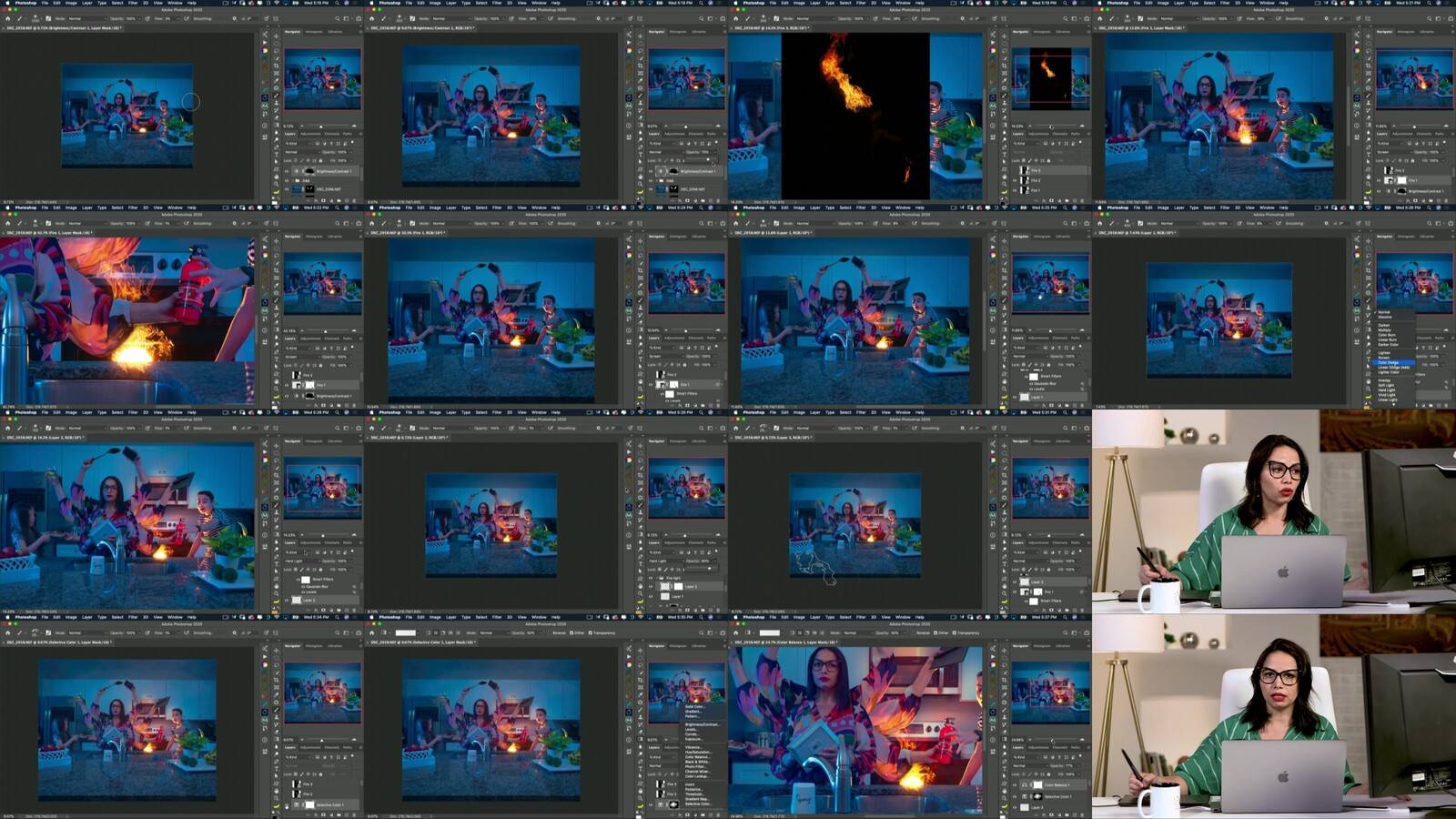Choose Brightness/Contrast in the open adjustment-layer menu
This screenshot has height=819, width=1456.
tap(703, 725)
